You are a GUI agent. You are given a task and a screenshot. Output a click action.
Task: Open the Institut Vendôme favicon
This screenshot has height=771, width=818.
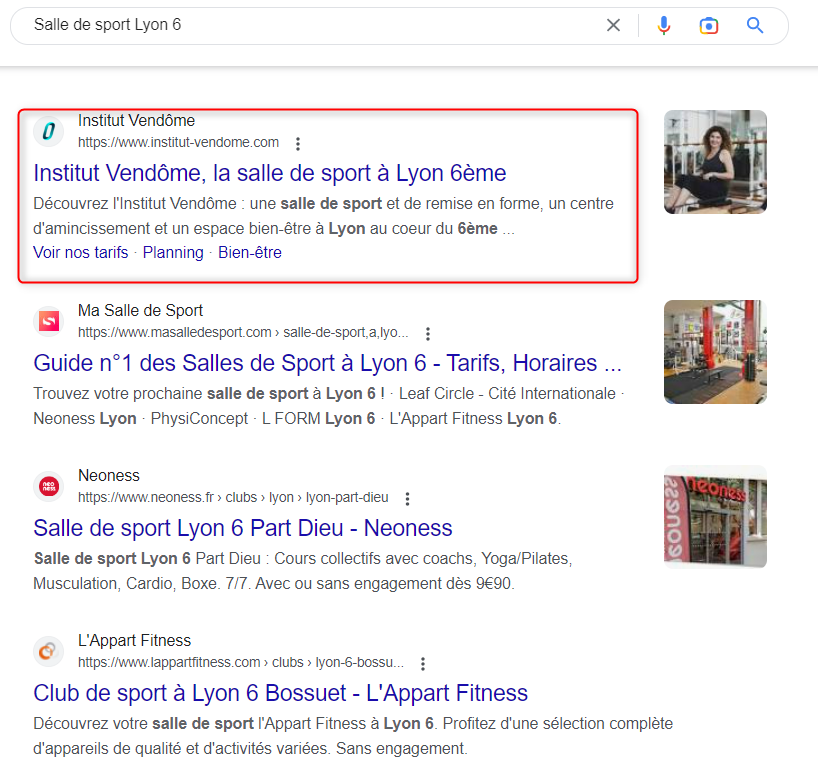[x=49, y=131]
